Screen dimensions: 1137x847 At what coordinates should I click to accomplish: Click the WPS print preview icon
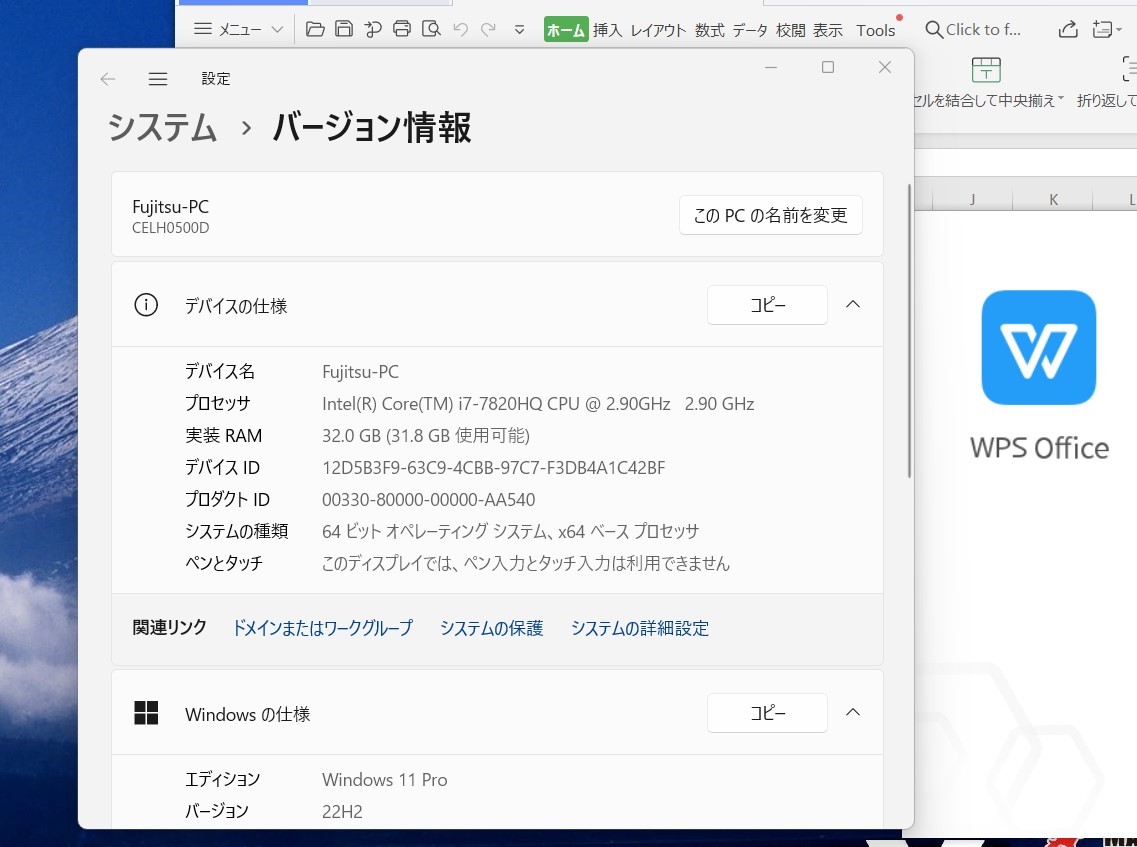(431, 29)
